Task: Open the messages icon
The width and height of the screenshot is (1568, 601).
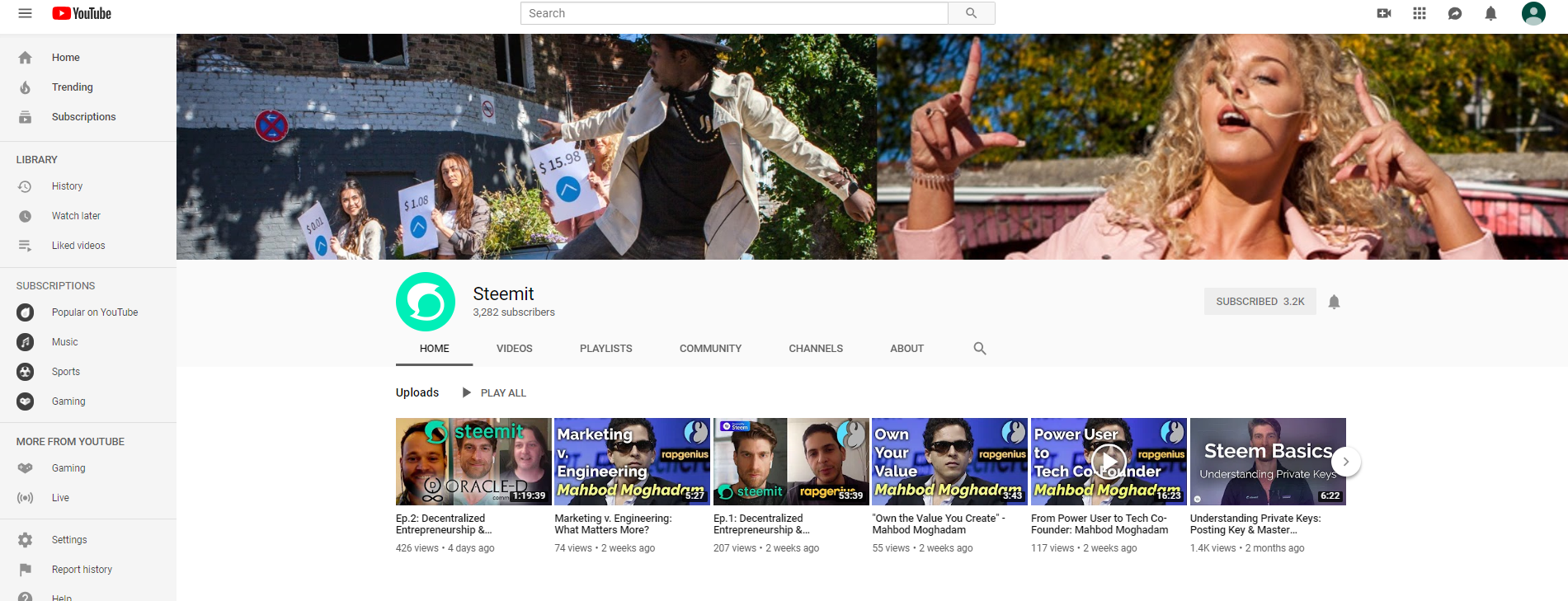Action: [x=1455, y=13]
